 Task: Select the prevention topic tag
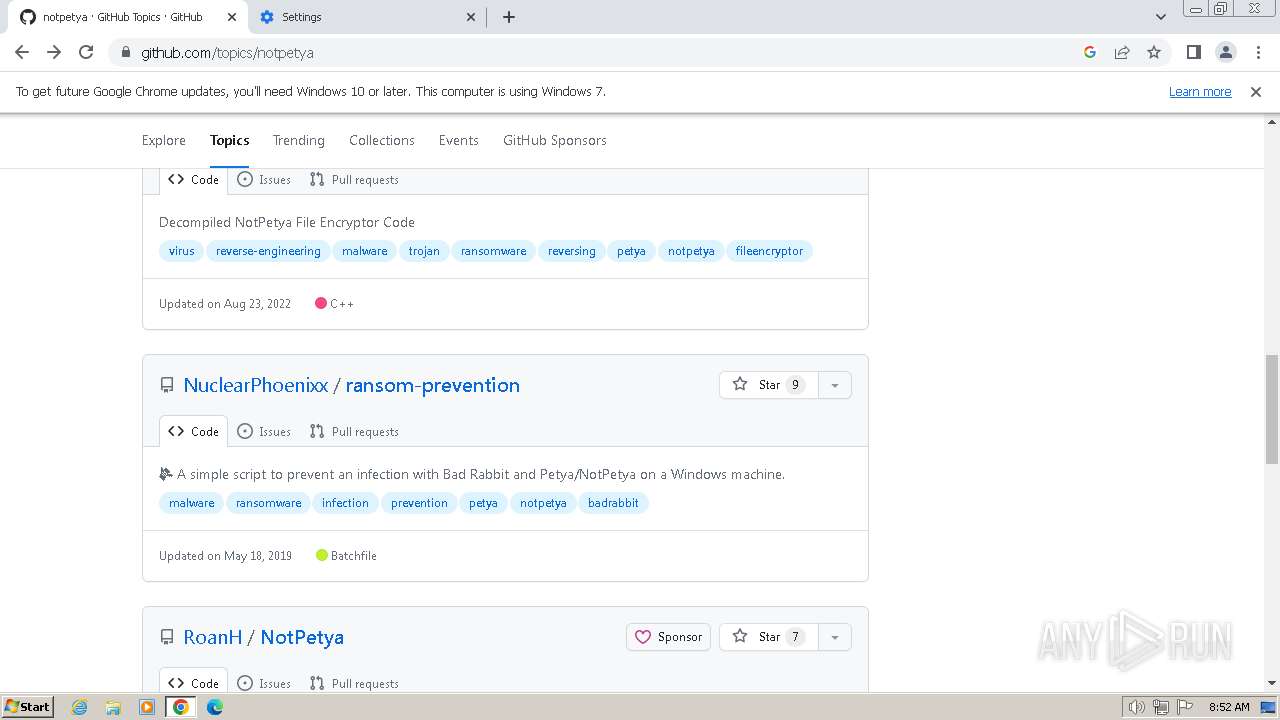click(x=419, y=503)
